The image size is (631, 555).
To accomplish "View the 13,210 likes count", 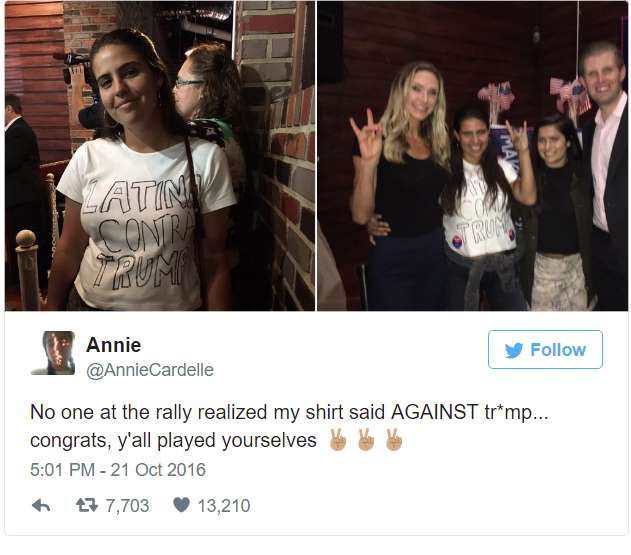I will (224, 505).
